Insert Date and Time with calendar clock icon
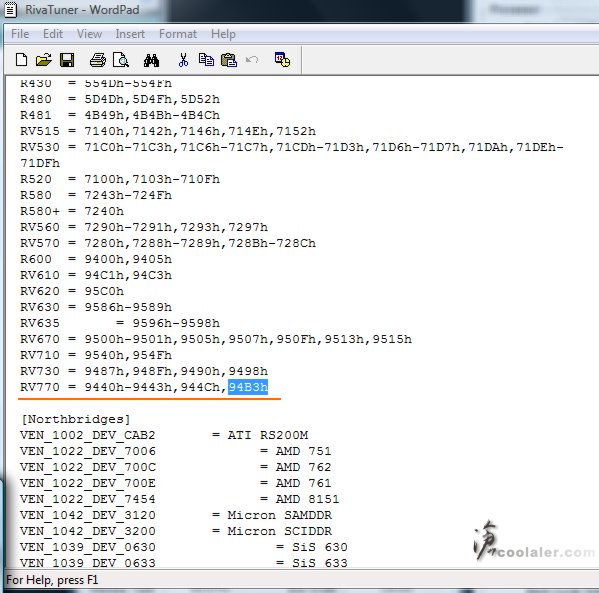 282,60
